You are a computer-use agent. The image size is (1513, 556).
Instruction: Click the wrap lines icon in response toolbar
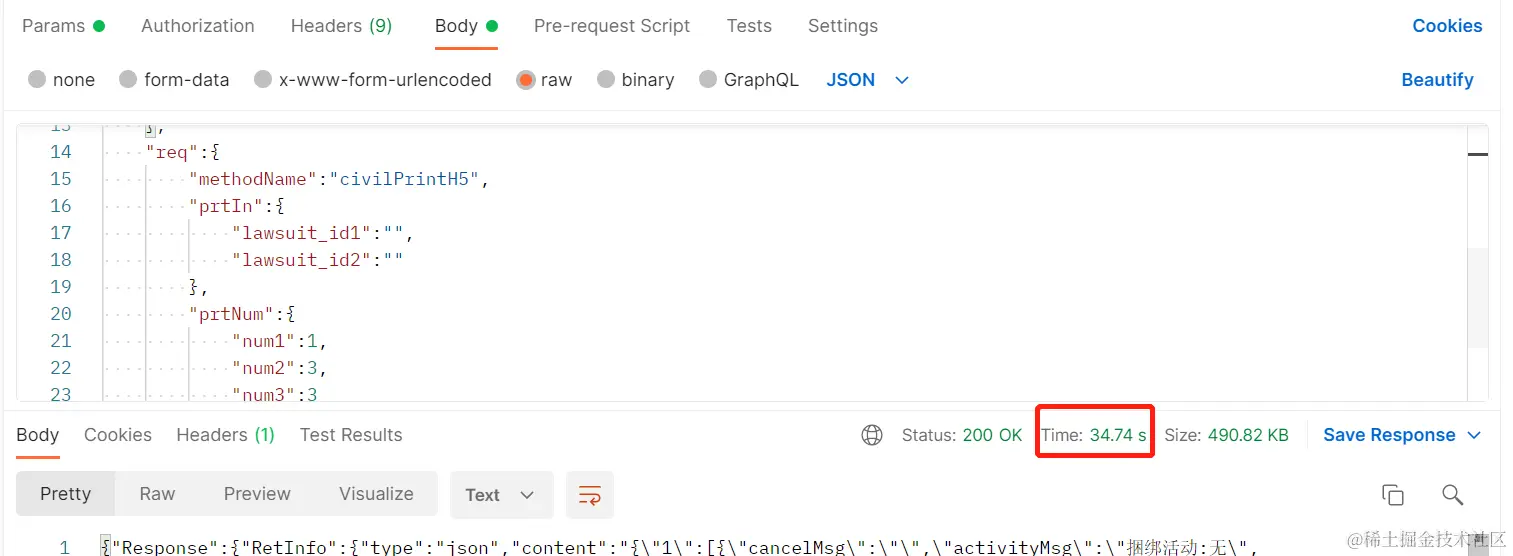pyautogui.click(x=590, y=495)
